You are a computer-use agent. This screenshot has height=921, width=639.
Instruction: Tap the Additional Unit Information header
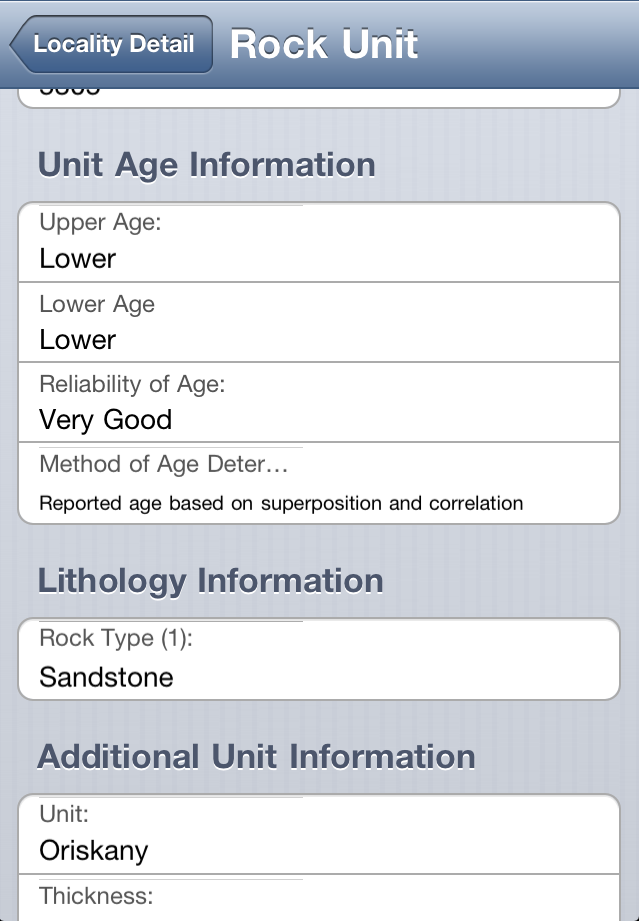pos(256,757)
